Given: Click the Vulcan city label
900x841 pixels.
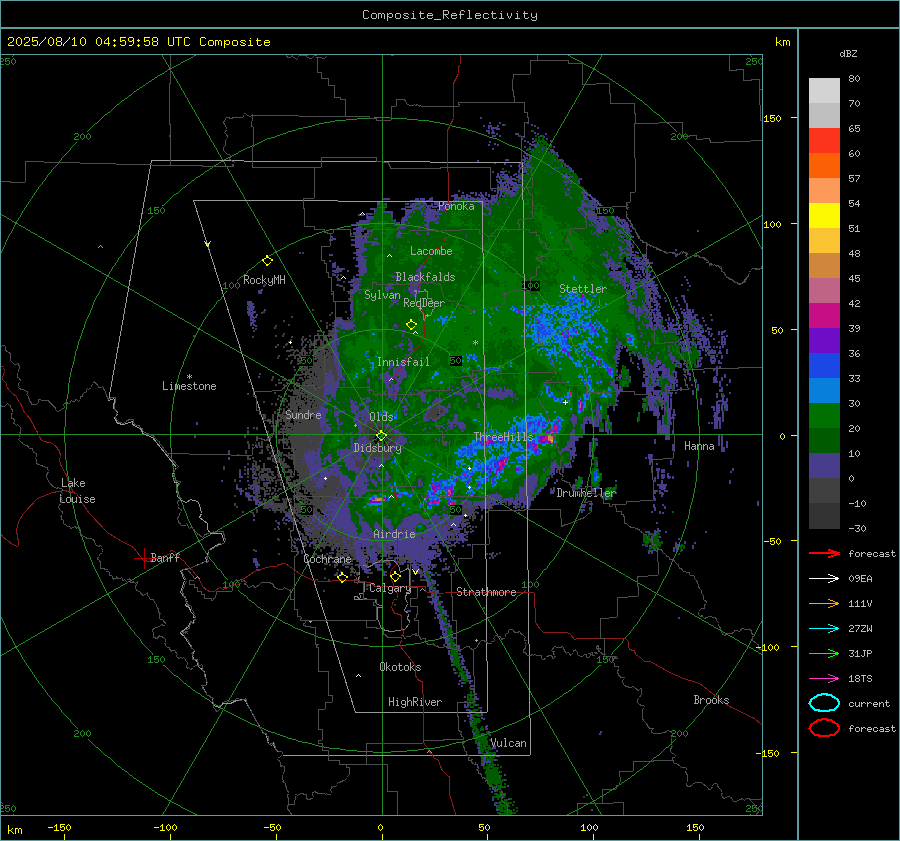Looking at the screenshot, I should tap(508, 743).
